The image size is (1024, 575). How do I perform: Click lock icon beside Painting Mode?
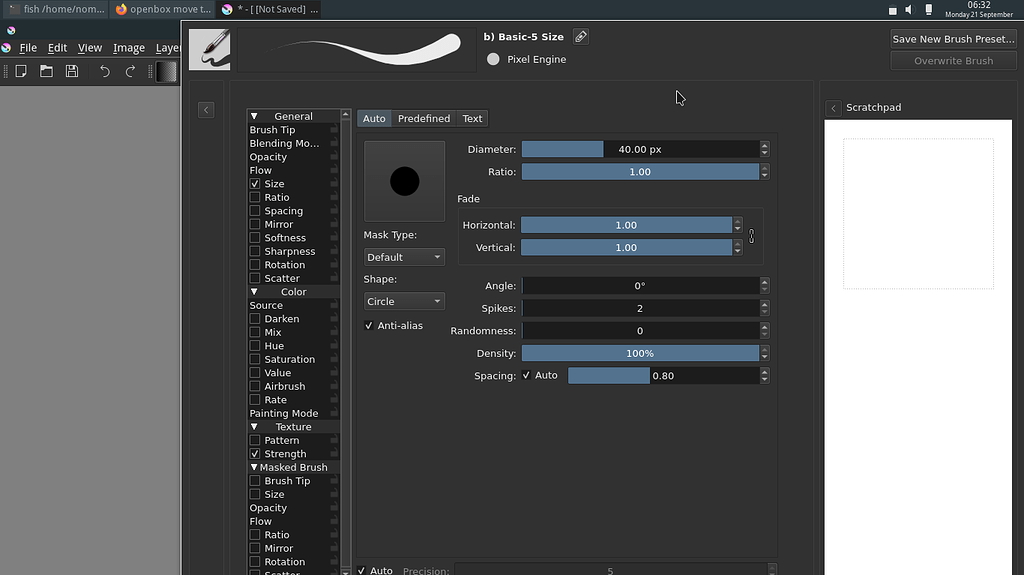click(x=334, y=413)
